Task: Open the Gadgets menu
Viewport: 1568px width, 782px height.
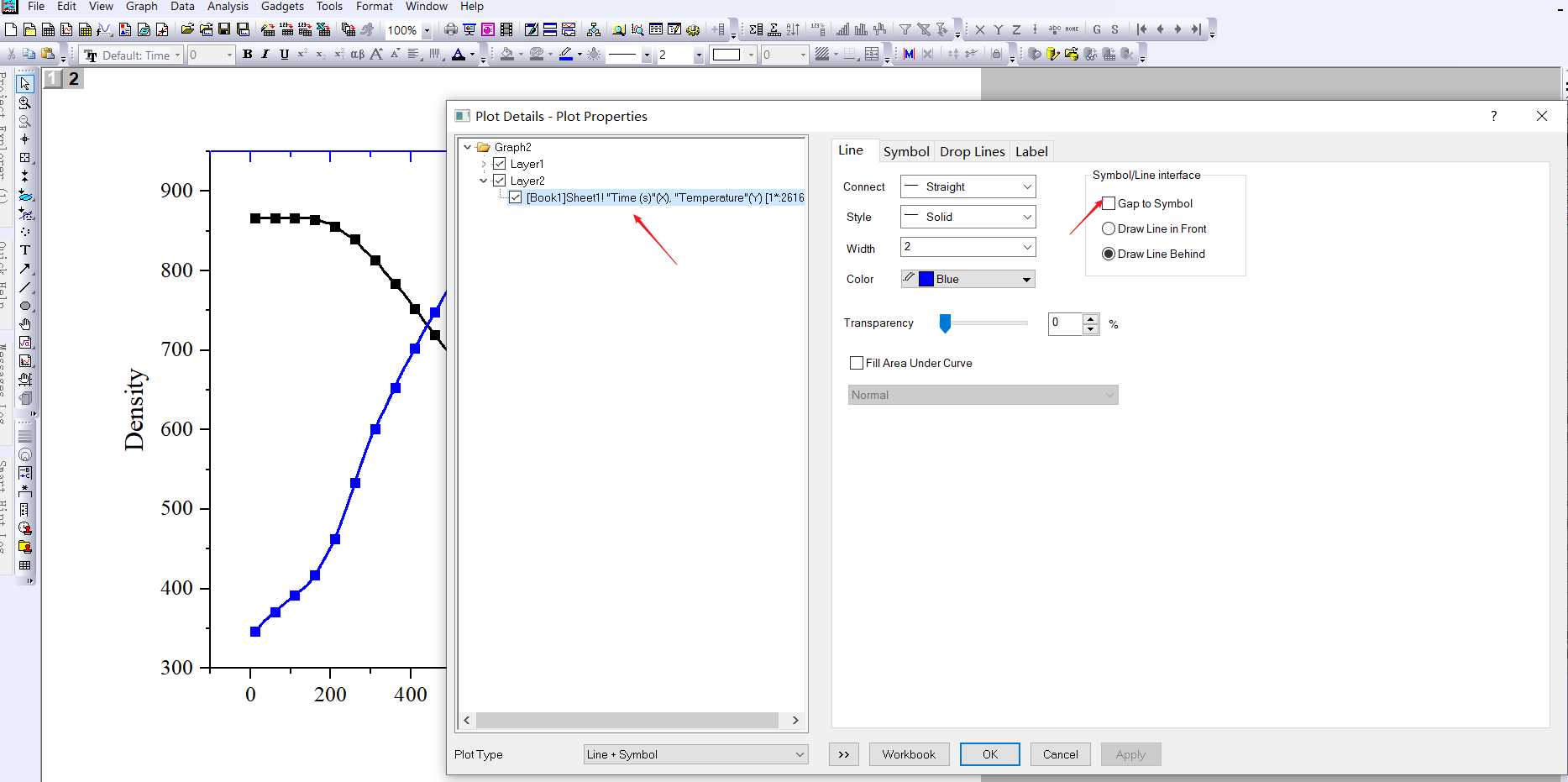Action: pos(282,6)
